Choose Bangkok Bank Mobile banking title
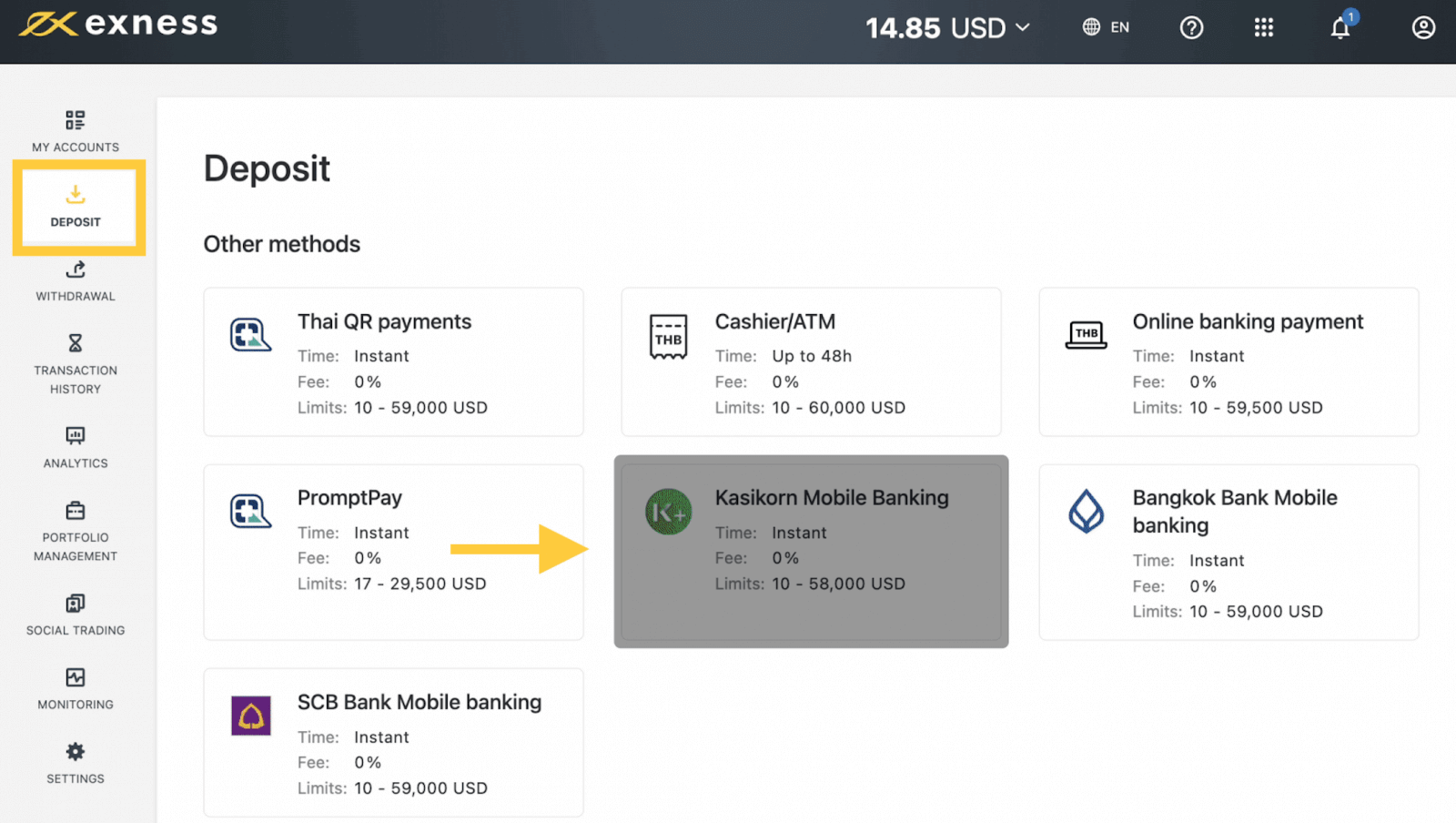Viewport: 1456px width, 823px height. coord(1235,512)
